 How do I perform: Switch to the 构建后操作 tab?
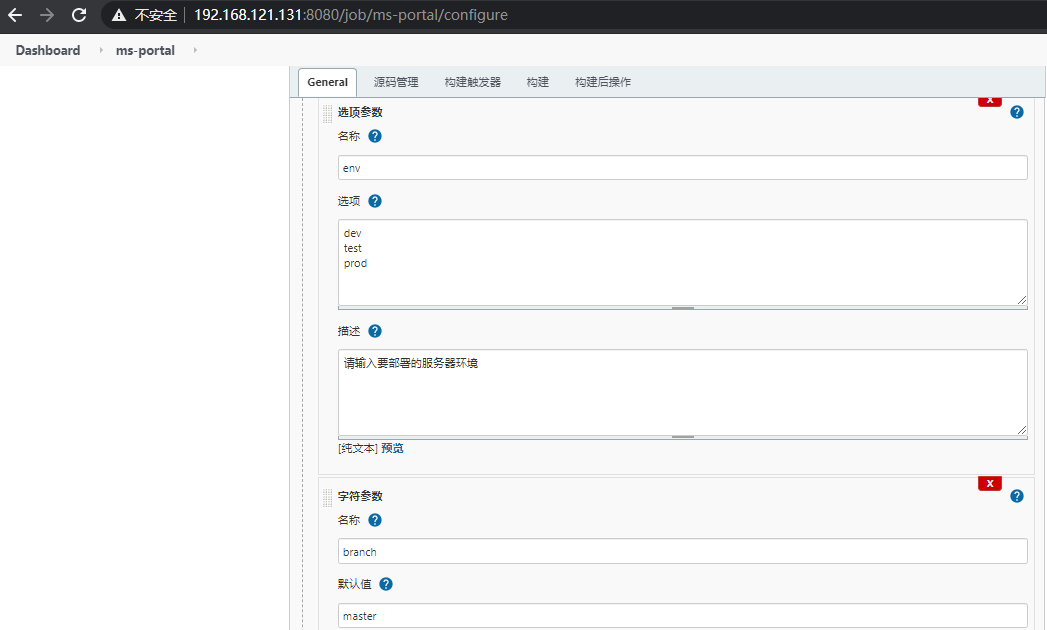point(603,82)
